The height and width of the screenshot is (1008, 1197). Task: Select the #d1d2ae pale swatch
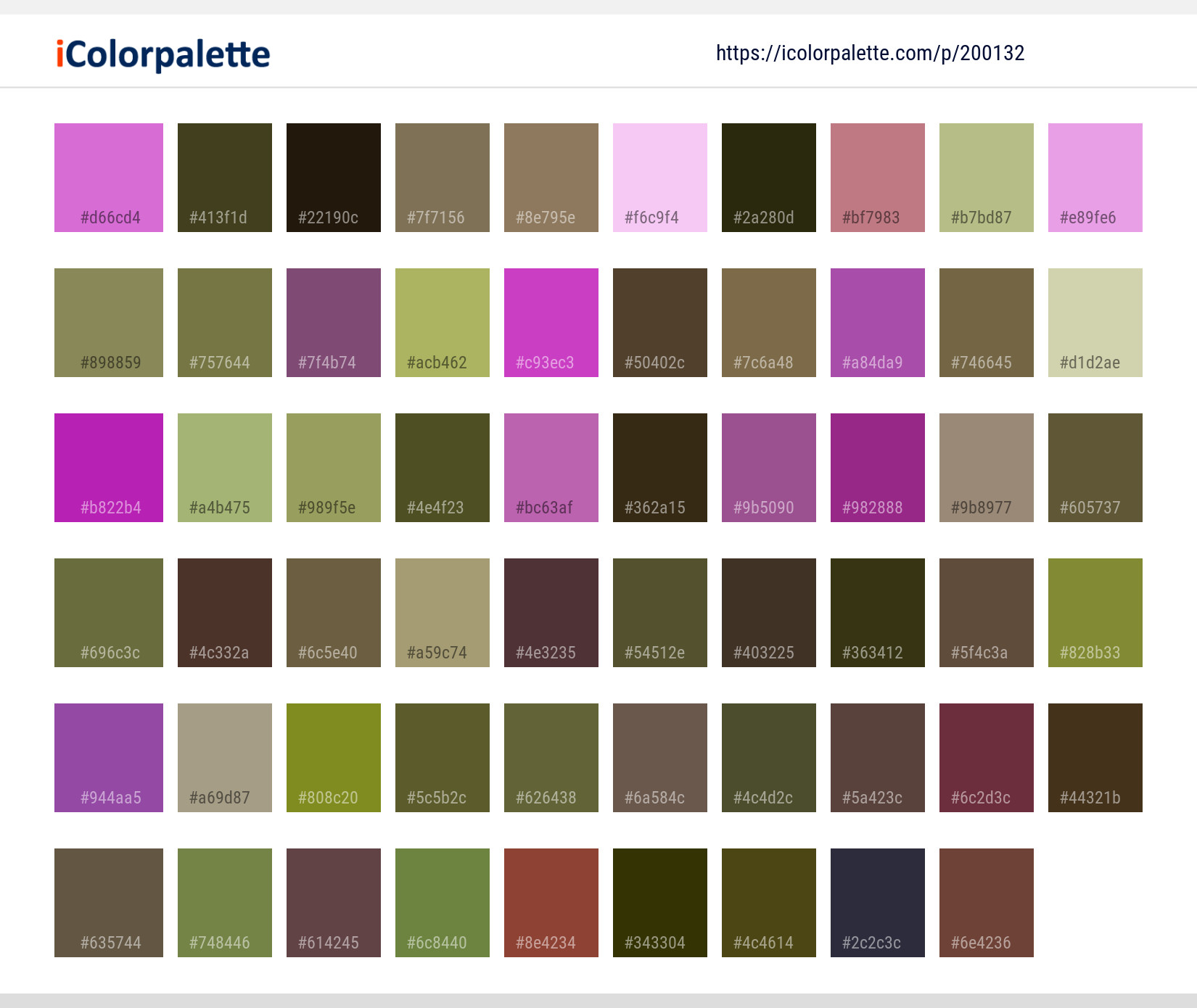coord(1095,322)
